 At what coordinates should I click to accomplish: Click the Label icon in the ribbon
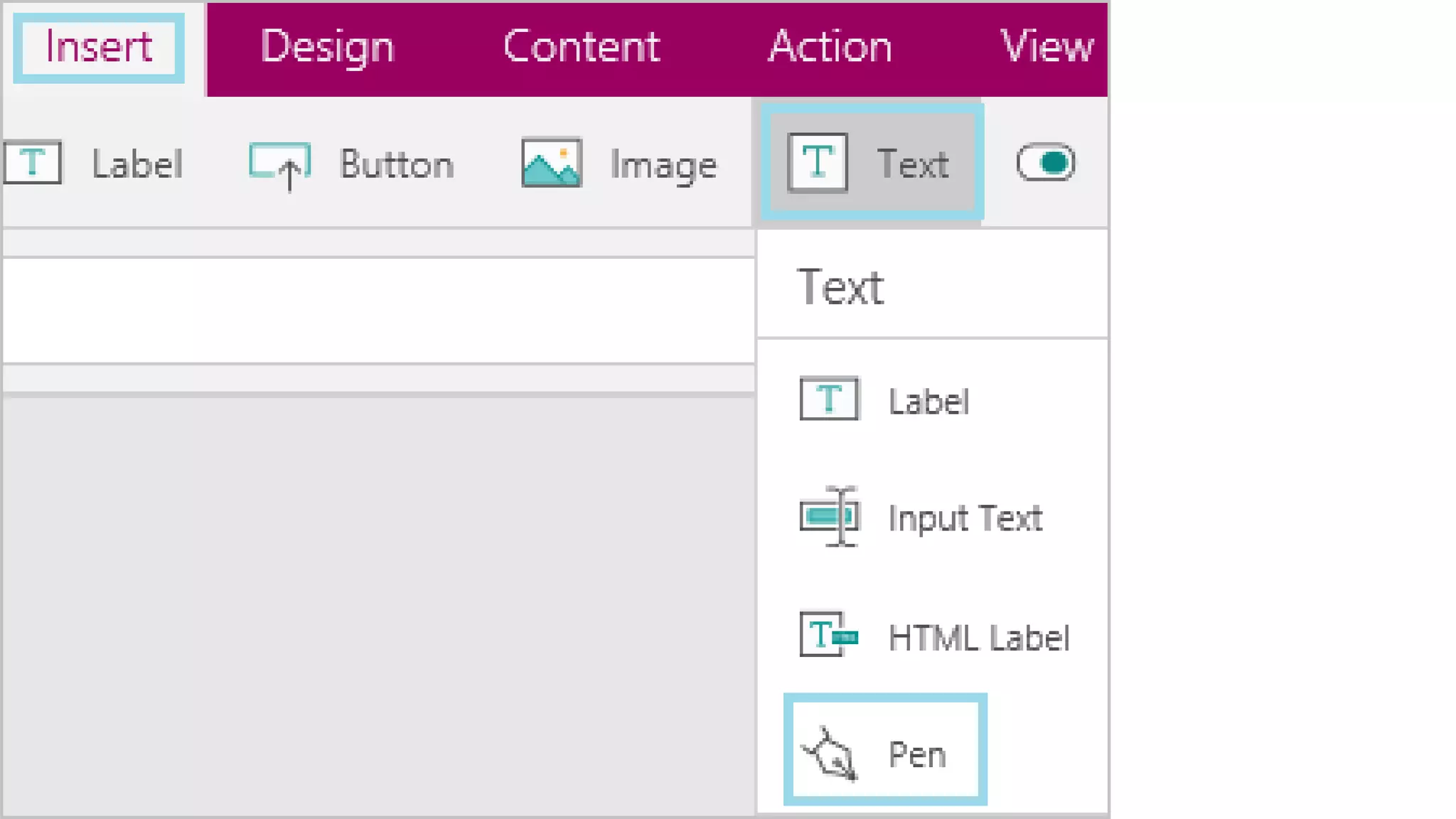point(32,163)
